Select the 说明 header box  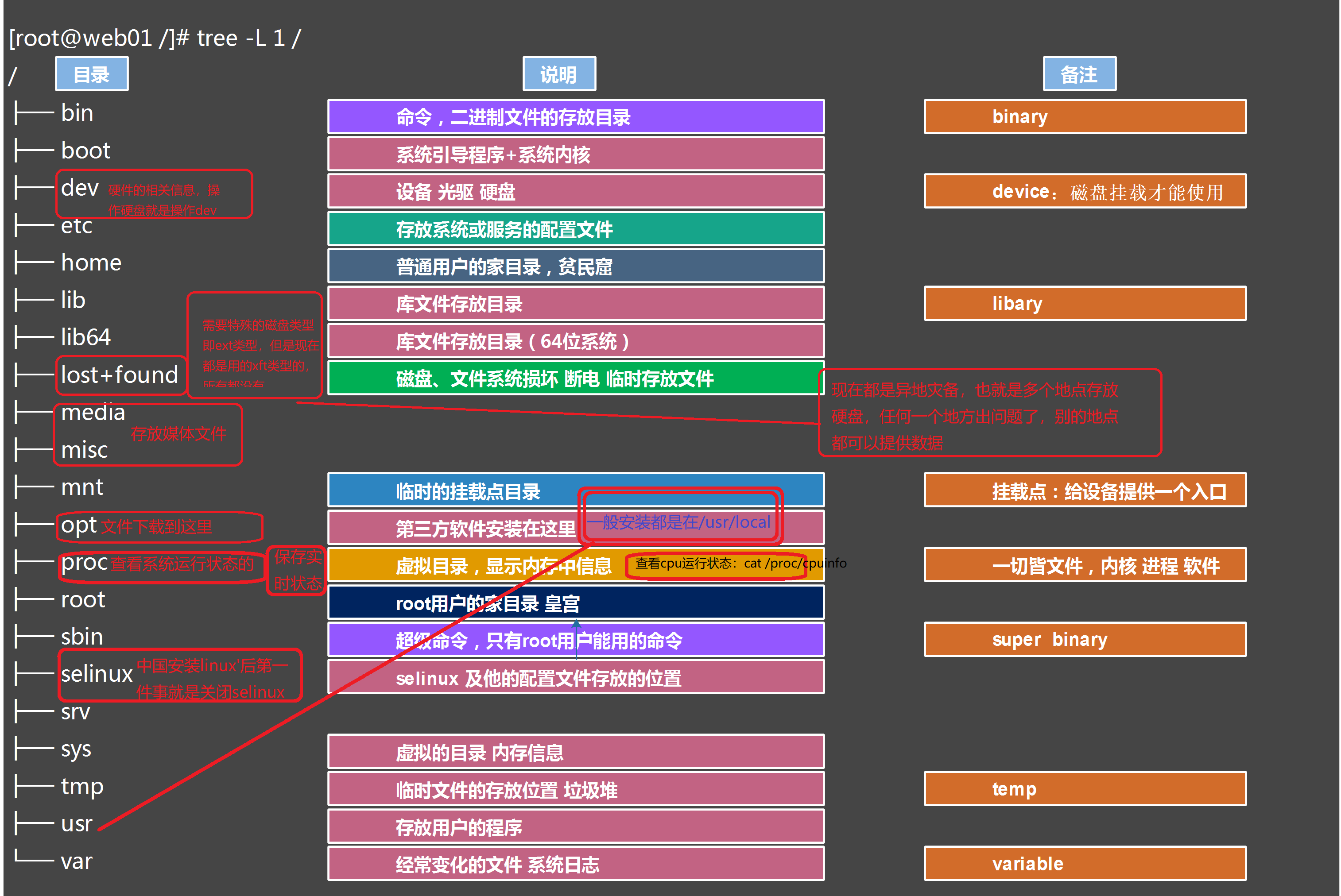pyautogui.click(x=559, y=74)
